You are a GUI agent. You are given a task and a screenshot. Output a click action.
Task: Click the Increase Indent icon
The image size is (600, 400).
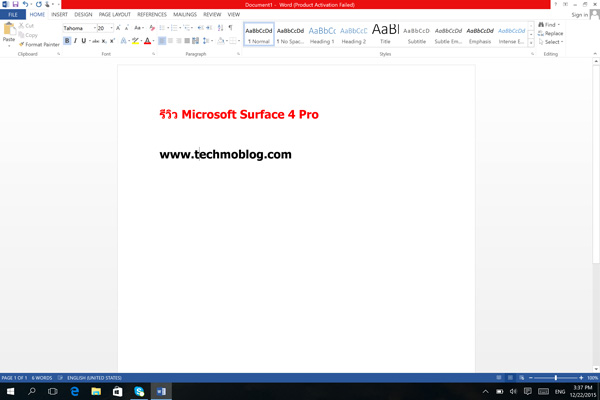[209, 28]
